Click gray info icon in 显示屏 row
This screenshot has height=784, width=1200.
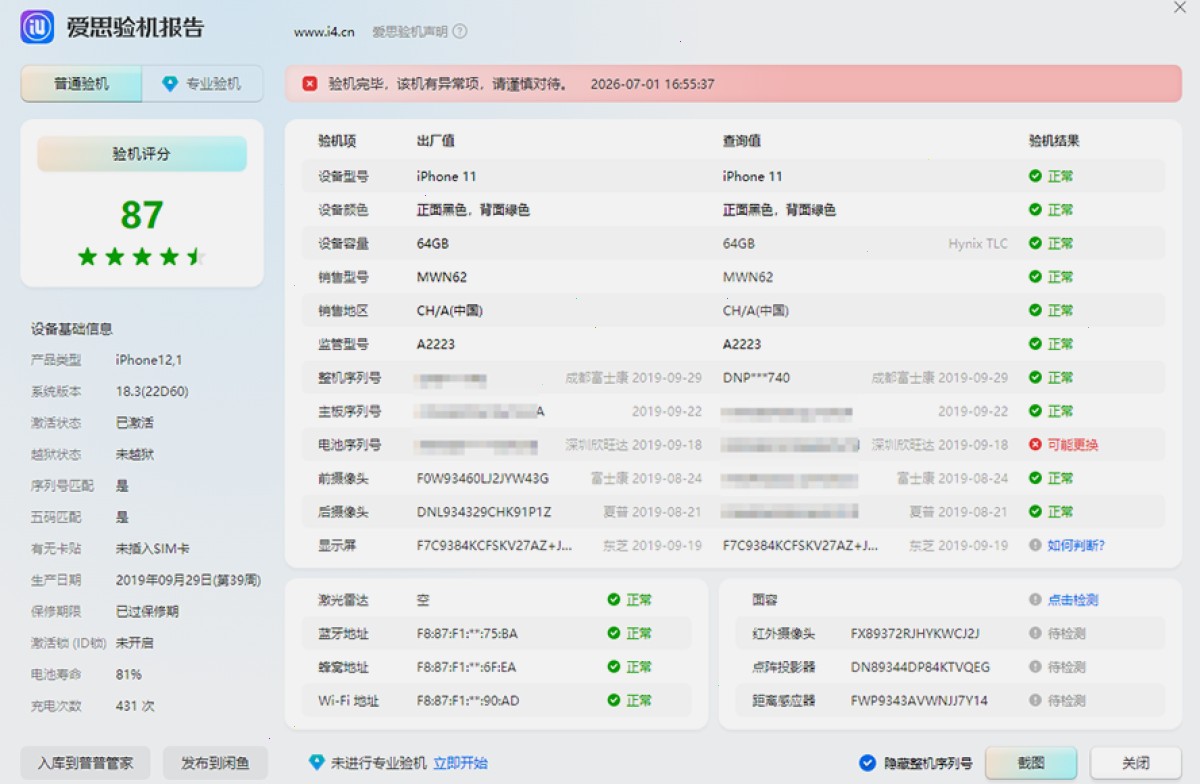pos(1035,545)
